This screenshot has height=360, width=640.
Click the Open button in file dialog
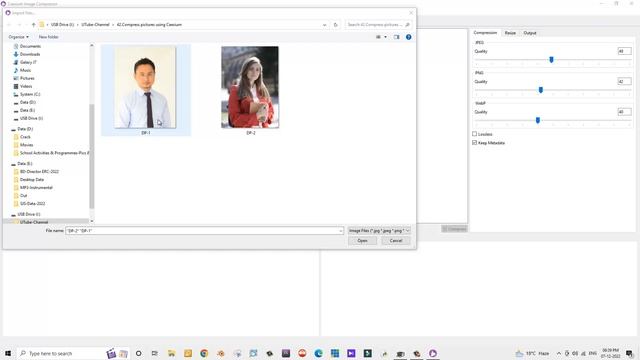click(x=362, y=241)
